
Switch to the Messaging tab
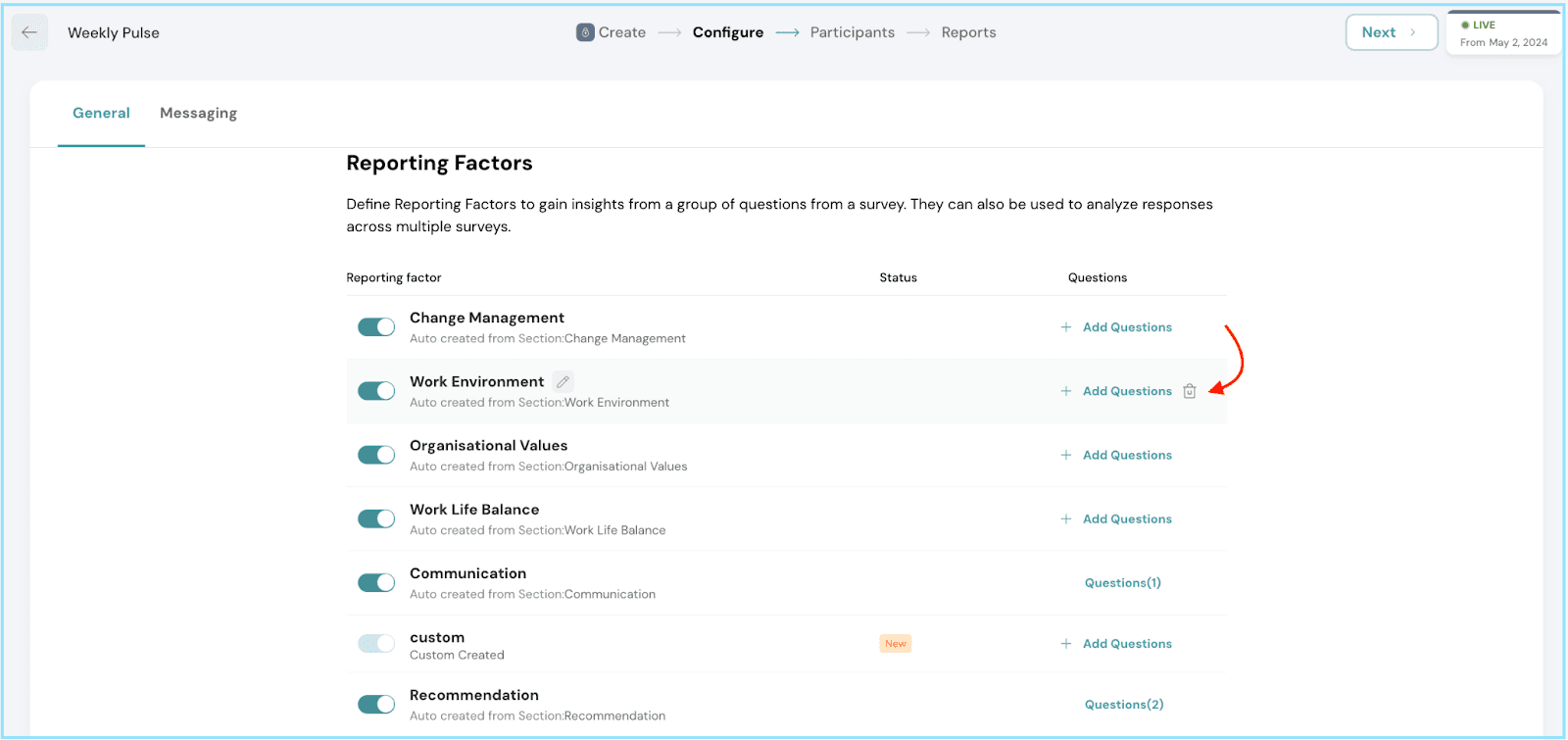[198, 113]
